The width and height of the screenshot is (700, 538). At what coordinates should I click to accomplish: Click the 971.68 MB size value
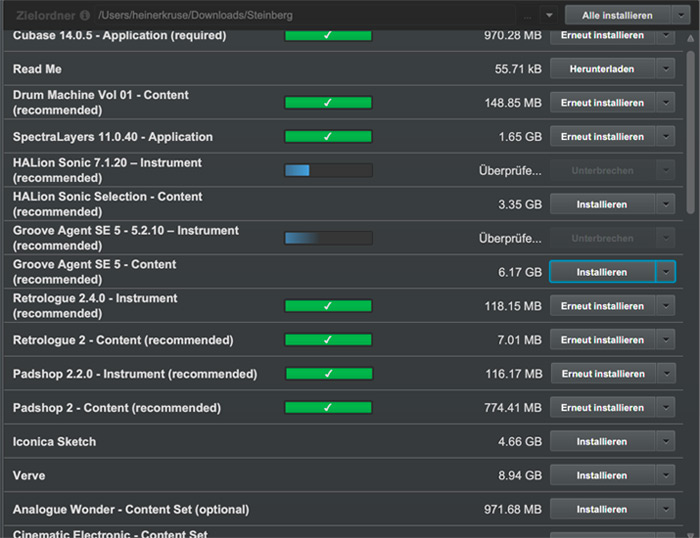point(512,509)
